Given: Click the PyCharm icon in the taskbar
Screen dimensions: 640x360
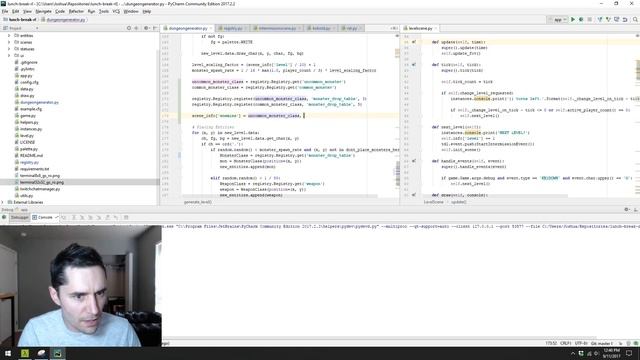Looking at the screenshot, I should [x=58, y=353].
